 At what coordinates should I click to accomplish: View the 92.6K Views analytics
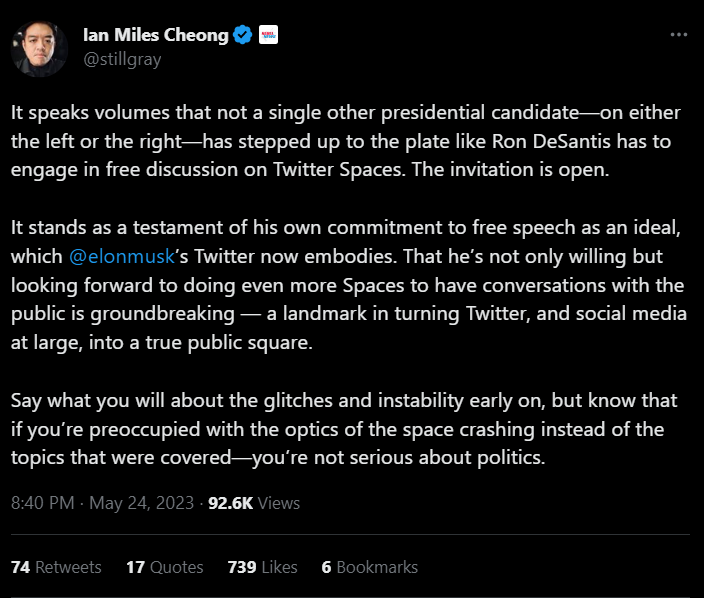click(x=254, y=503)
